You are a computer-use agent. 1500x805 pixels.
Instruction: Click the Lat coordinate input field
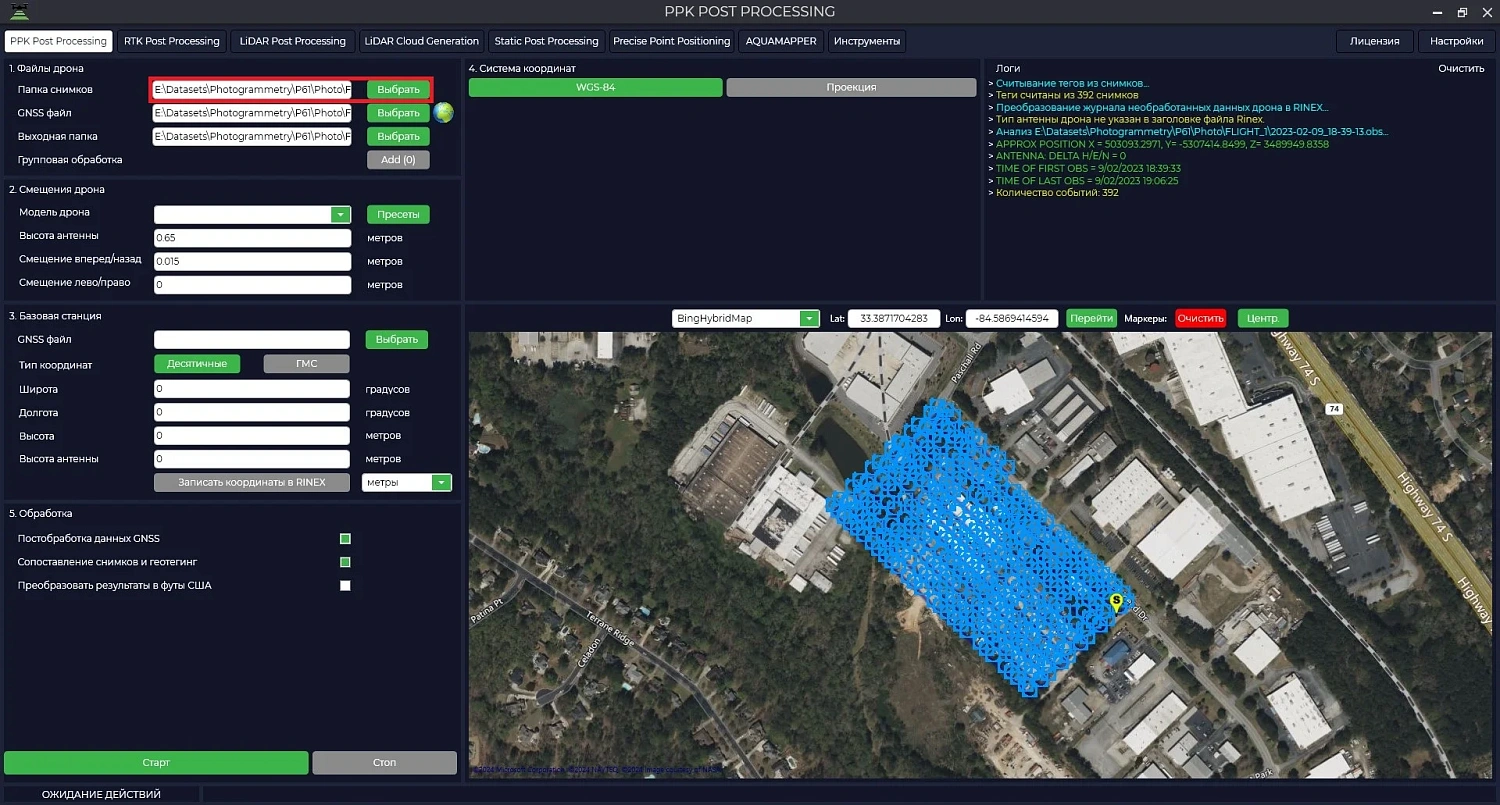coord(893,319)
